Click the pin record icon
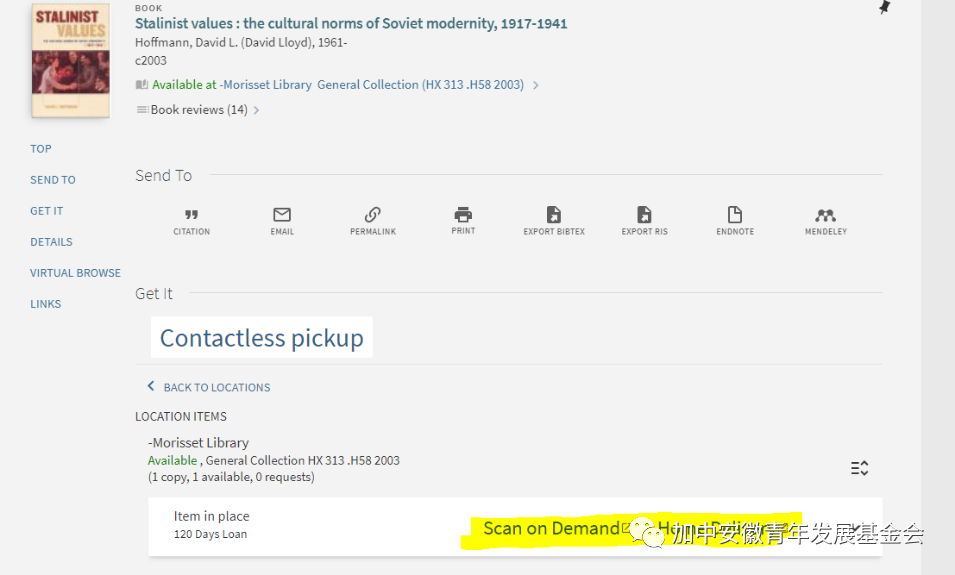955x575 pixels. tap(883, 8)
